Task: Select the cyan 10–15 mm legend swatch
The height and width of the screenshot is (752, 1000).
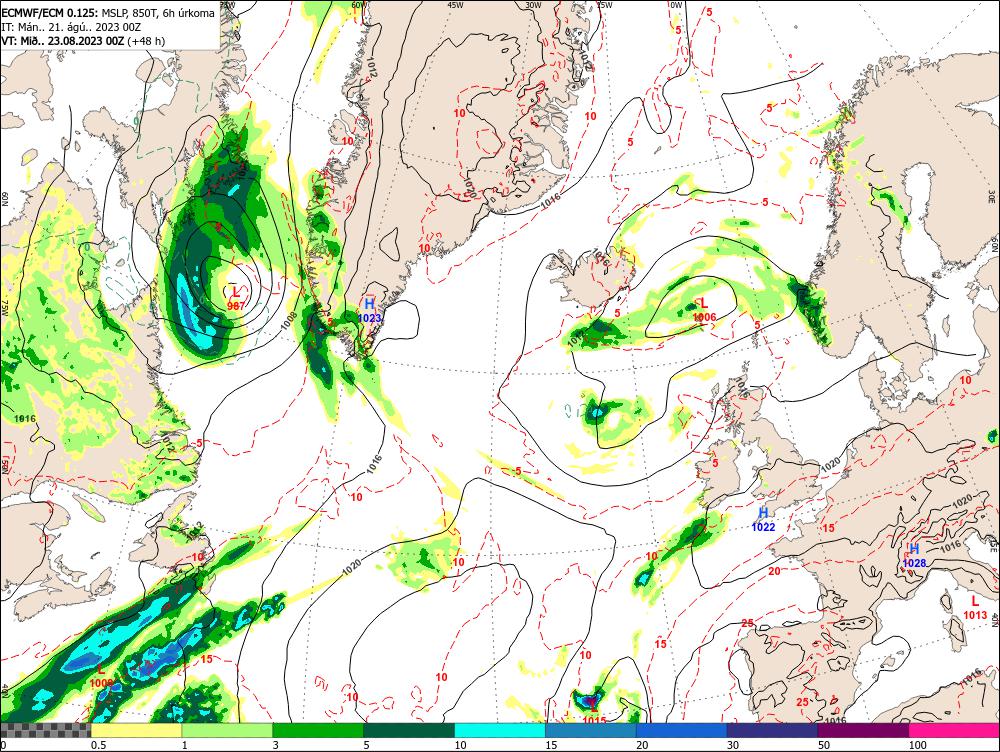Action: click(500, 730)
